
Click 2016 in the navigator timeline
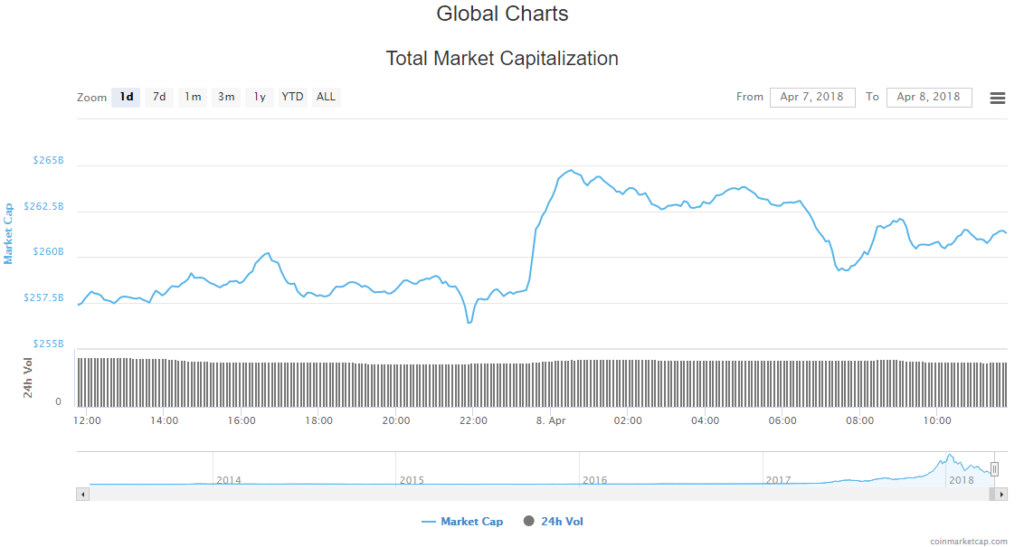click(x=595, y=480)
